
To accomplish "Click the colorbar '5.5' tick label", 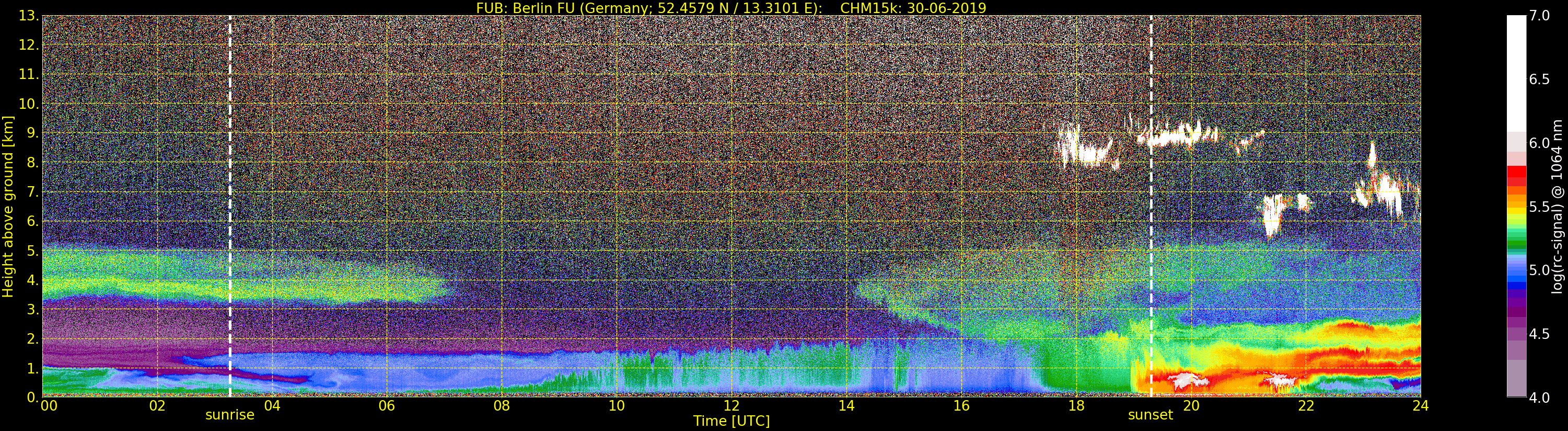I will [x=1539, y=207].
